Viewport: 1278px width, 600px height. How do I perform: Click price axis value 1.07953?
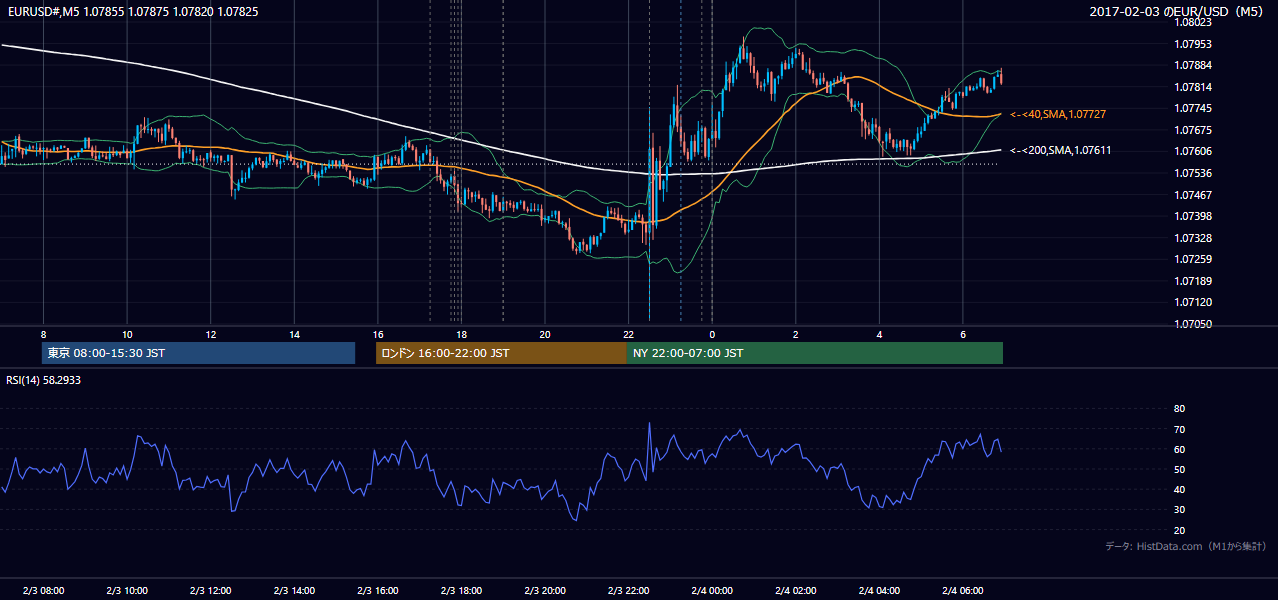coord(1194,44)
